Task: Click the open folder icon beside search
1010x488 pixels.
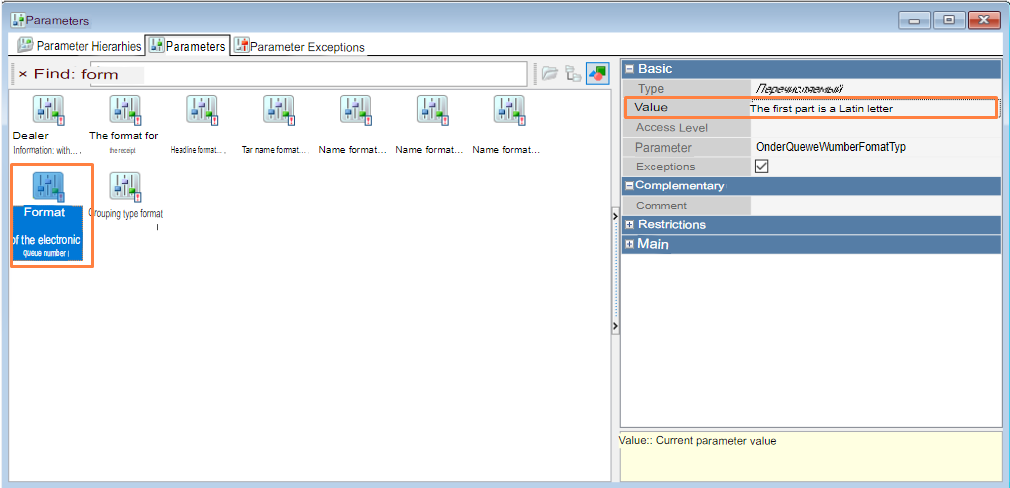Action: pos(549,73)
